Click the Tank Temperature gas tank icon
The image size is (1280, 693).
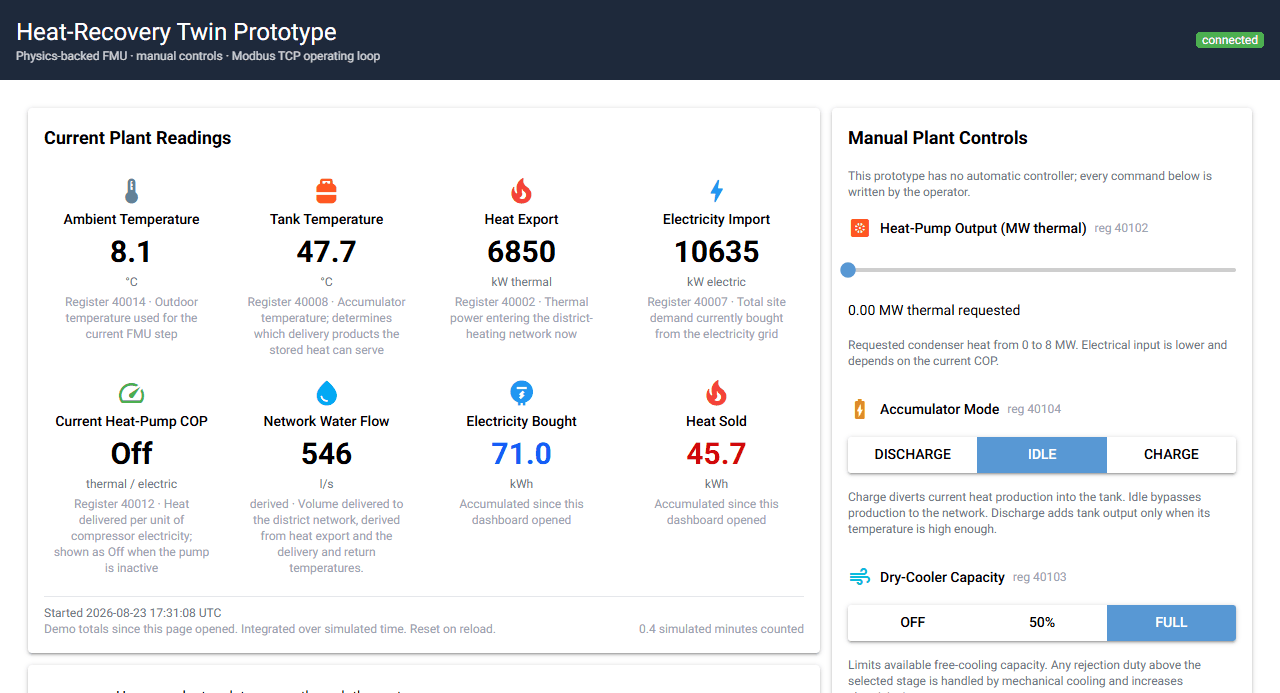[x=326, y=191]
